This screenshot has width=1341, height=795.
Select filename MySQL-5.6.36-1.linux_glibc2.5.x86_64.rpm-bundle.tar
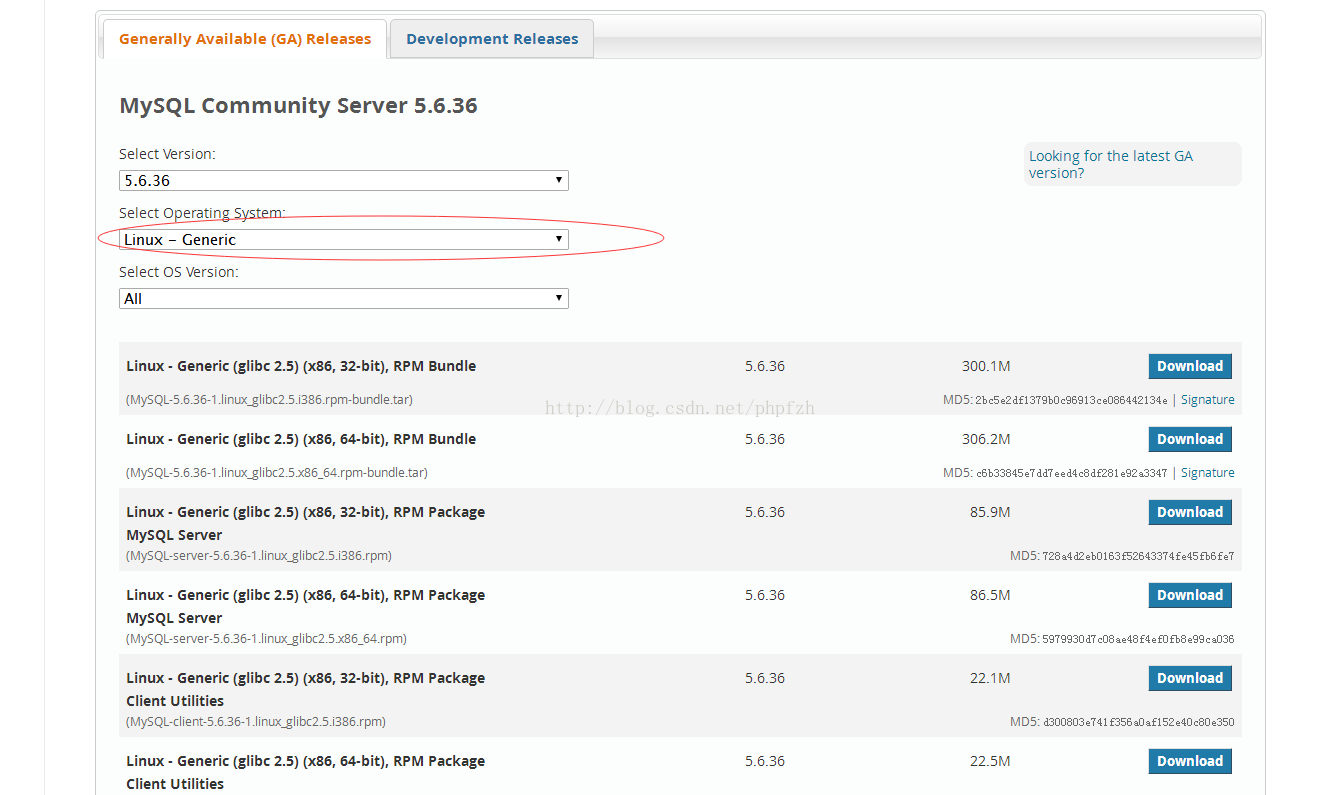tap(277, 473)
